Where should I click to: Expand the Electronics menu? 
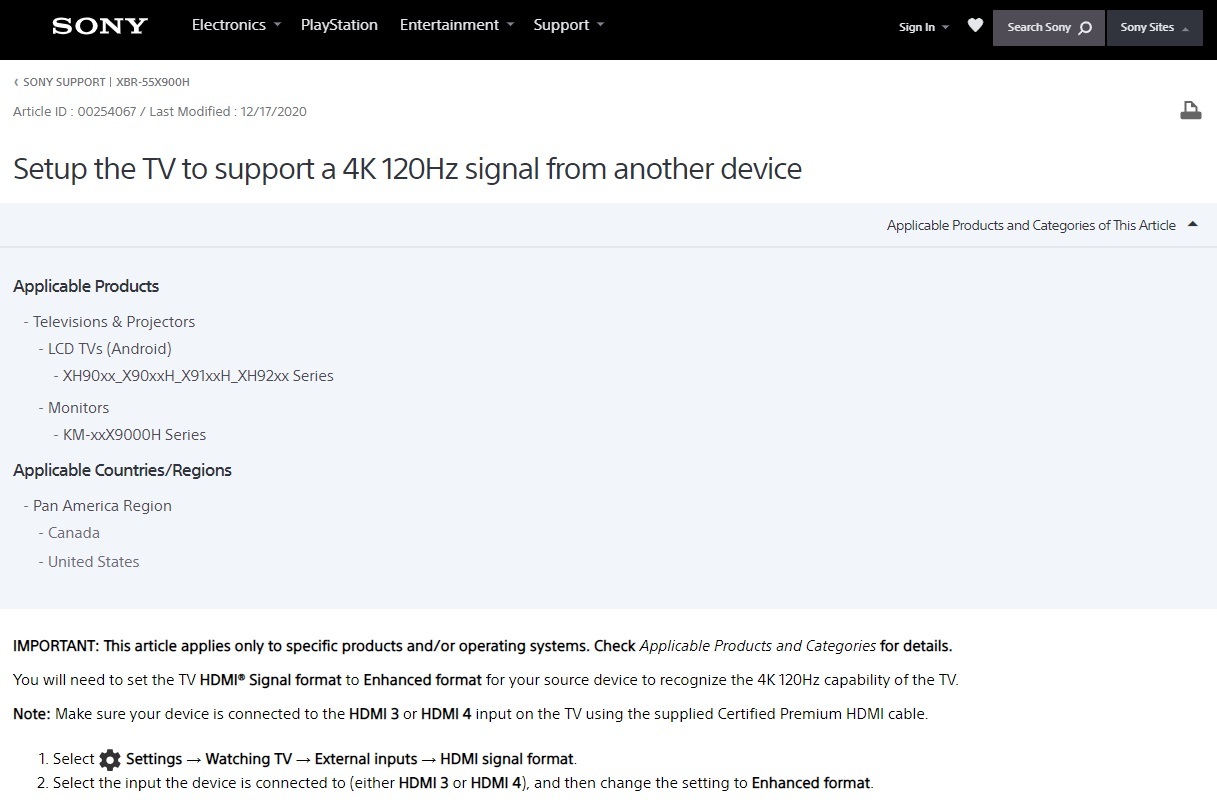(236, 25)
